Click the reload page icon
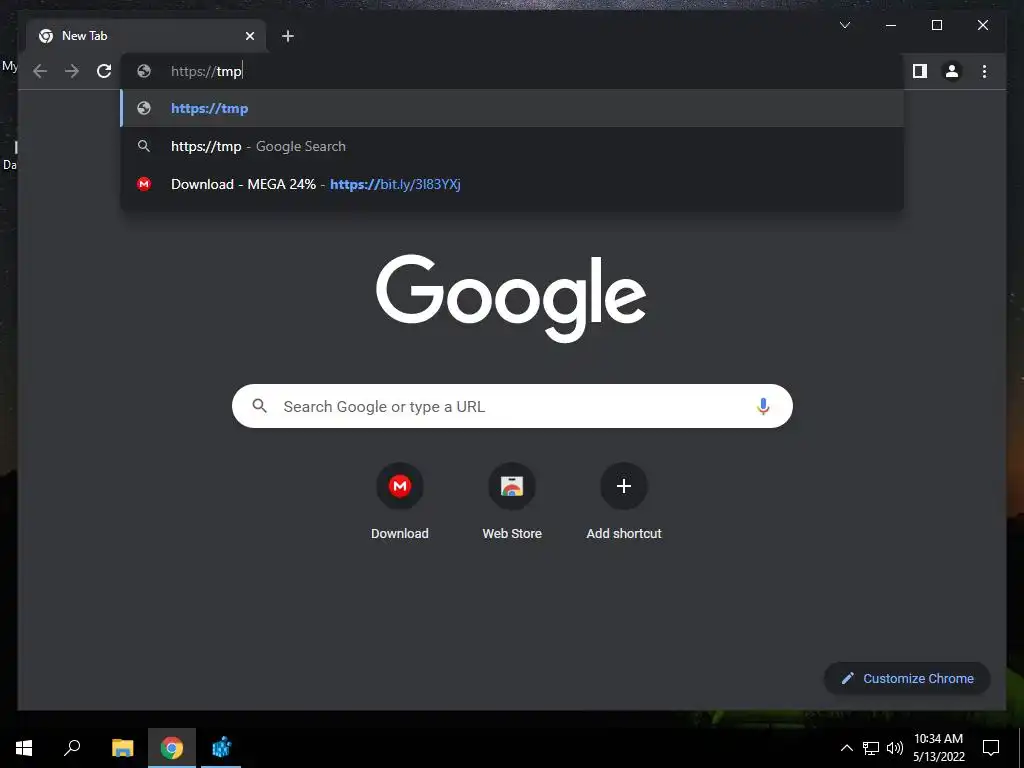1024x768 pixels. (x=104, y=71)
